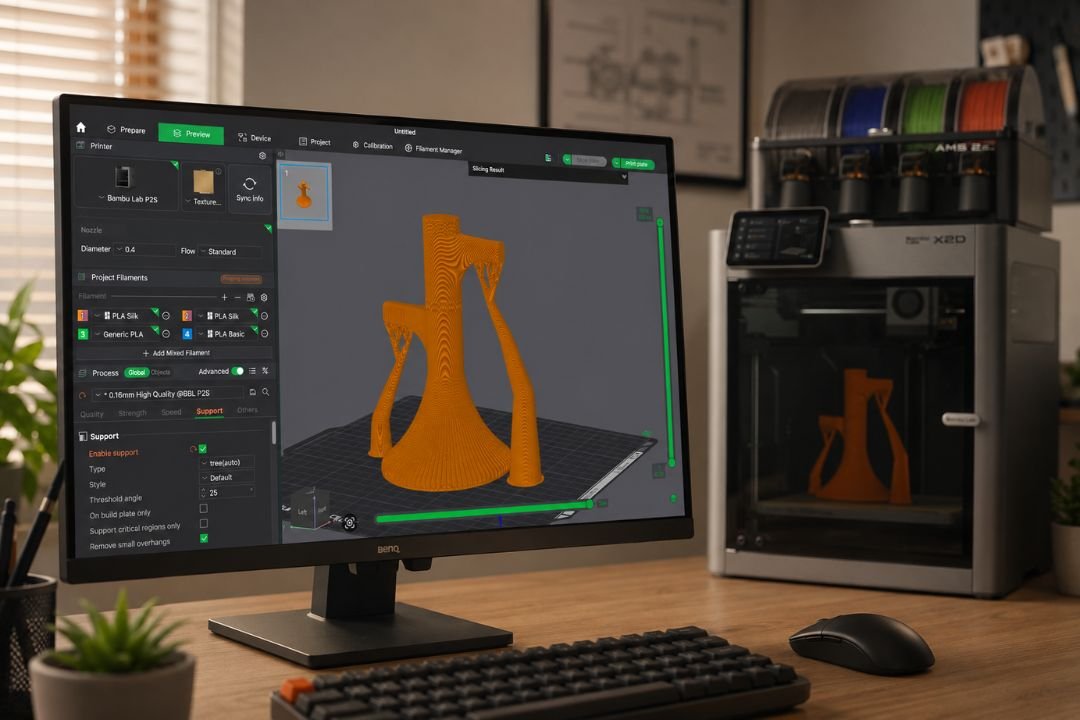Select the Global process scope

136,373
